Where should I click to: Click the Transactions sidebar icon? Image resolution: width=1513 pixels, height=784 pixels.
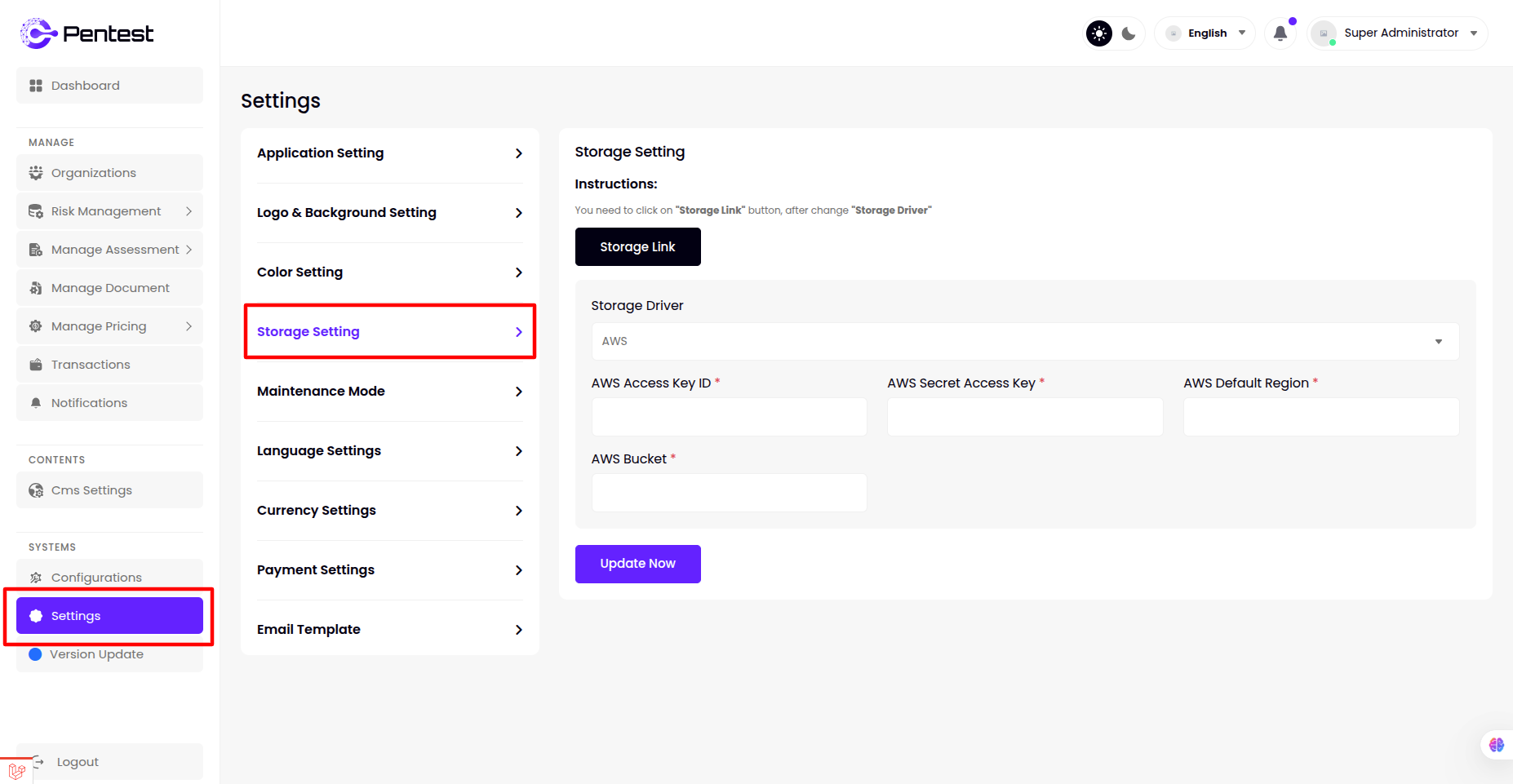pos(36,365)
